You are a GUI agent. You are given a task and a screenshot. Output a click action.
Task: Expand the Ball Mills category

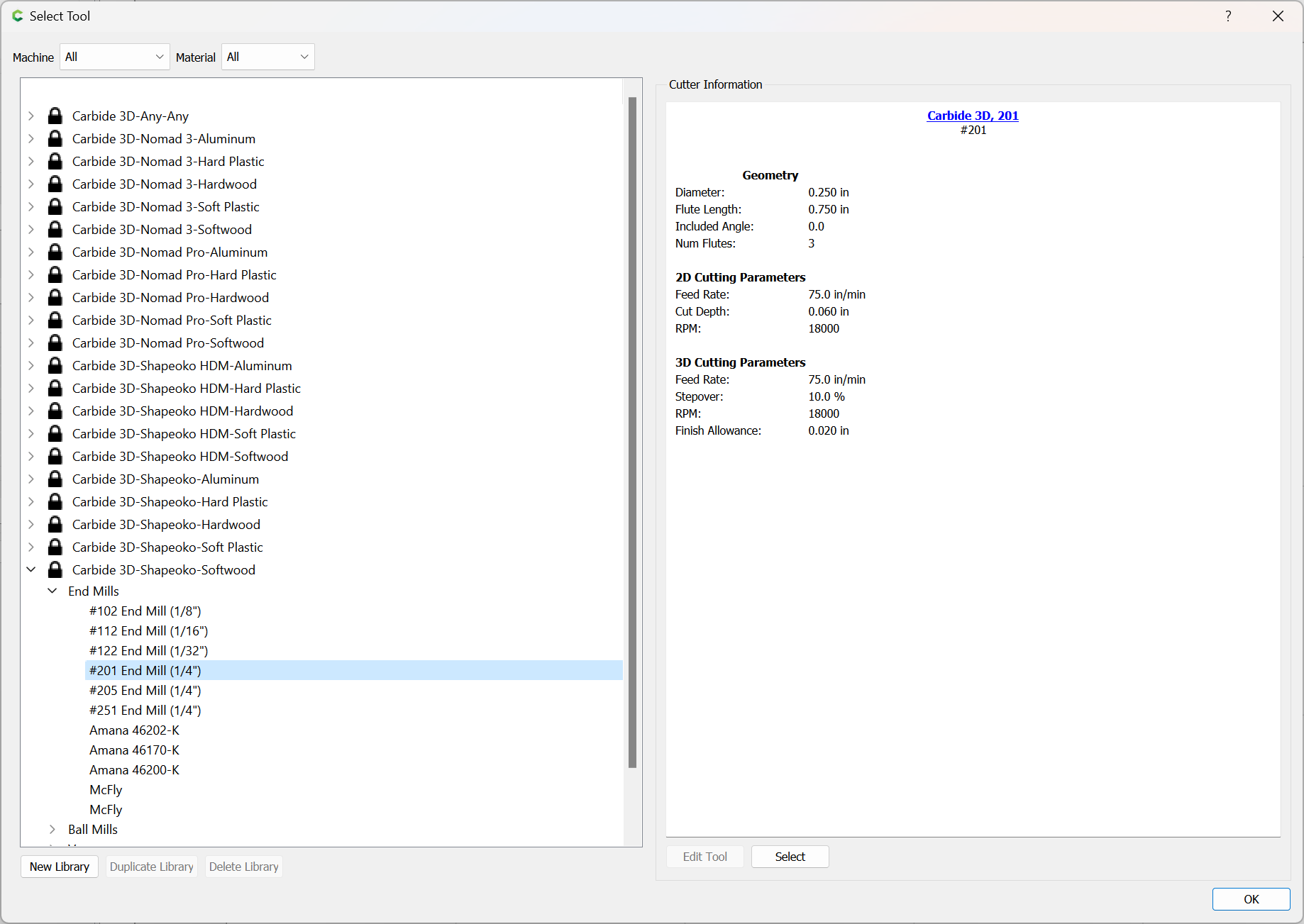(53, 829)
